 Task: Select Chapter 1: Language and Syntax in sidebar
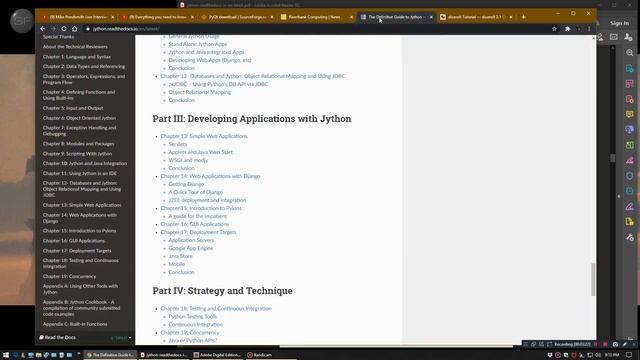coord(77,57)
